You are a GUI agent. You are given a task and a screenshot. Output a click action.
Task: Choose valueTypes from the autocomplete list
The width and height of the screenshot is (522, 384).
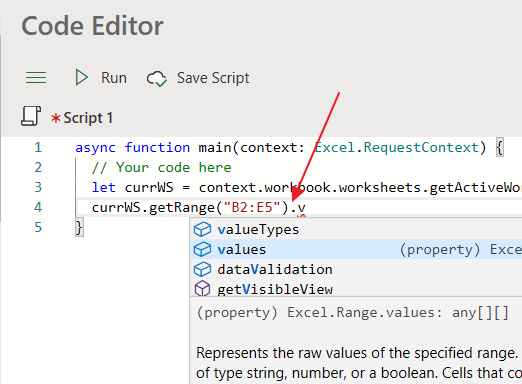pos(356,229)
